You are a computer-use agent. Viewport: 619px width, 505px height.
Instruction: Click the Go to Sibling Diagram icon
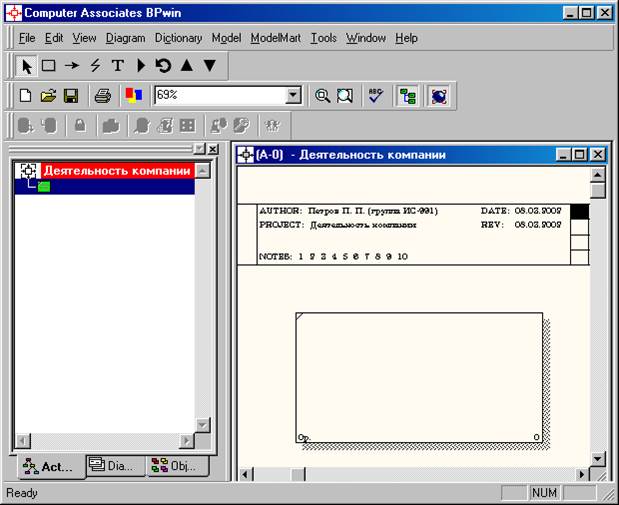(163, 65)
